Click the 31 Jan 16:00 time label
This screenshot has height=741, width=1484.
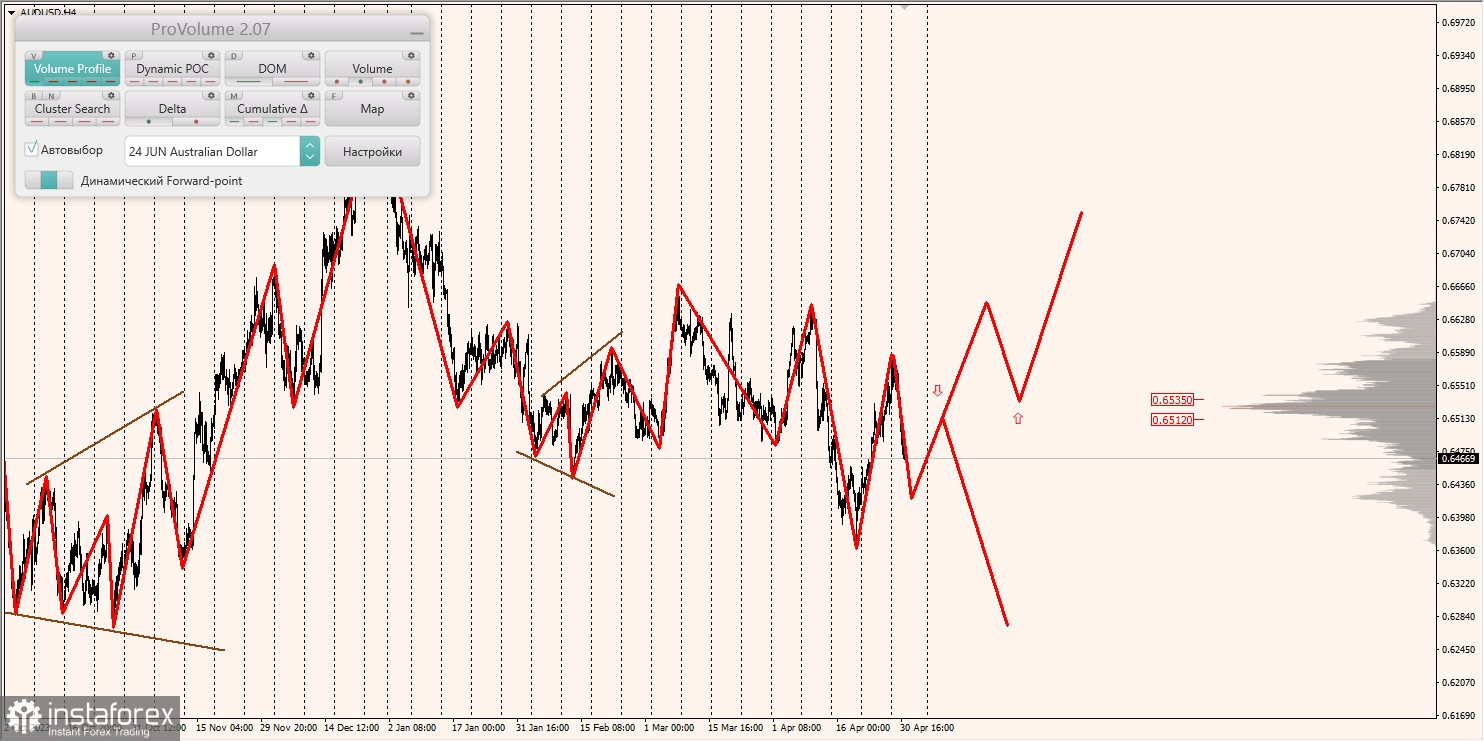point(543,728)
